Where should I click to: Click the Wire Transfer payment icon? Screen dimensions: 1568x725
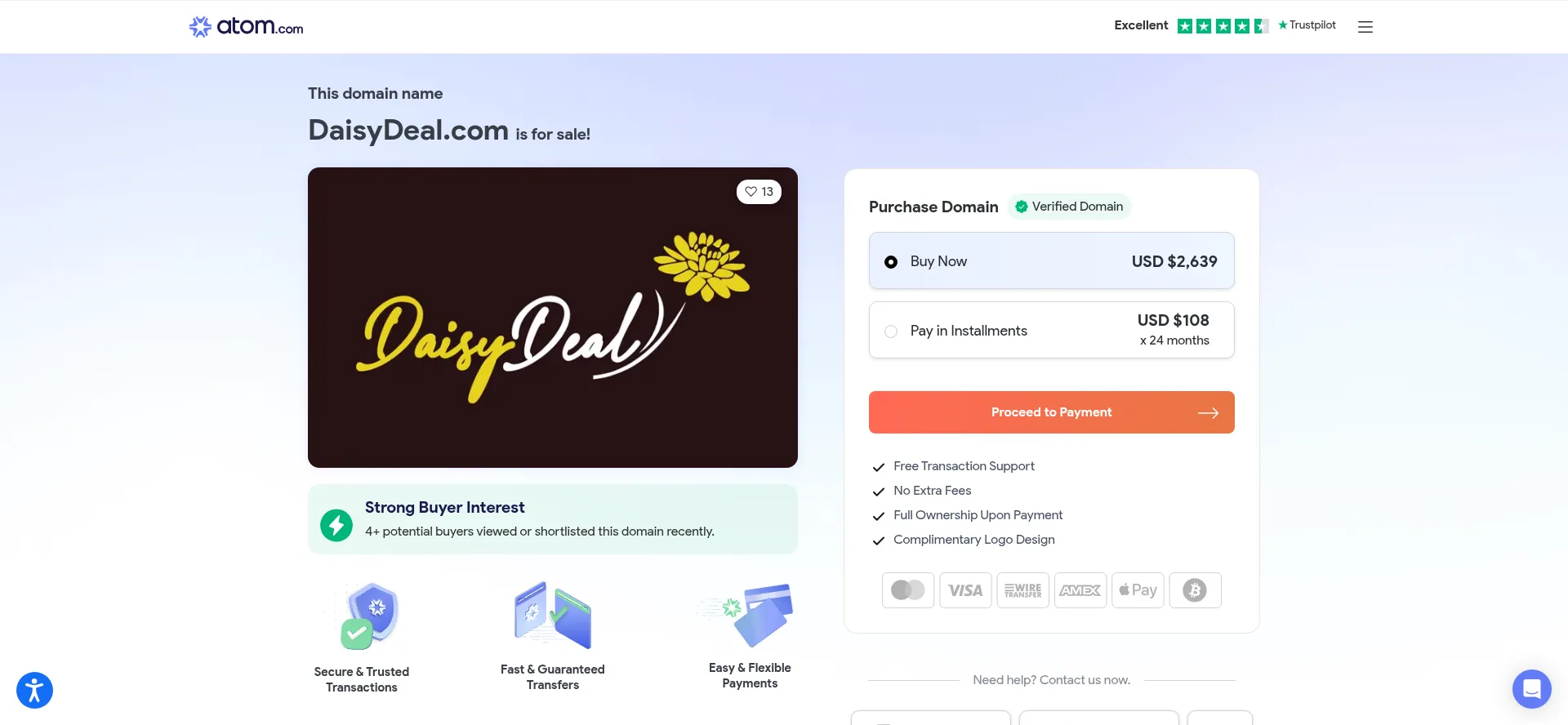coord(1022,590)
